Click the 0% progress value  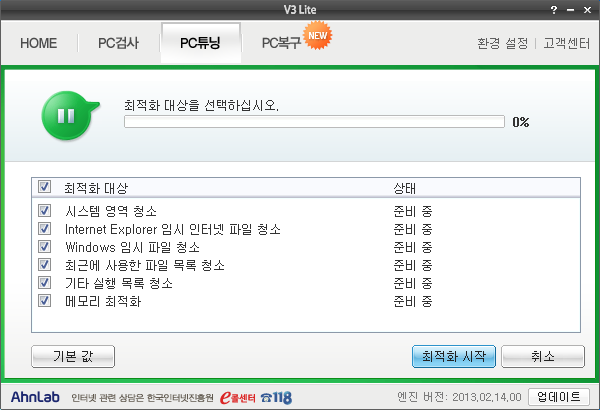coord(521,122)
